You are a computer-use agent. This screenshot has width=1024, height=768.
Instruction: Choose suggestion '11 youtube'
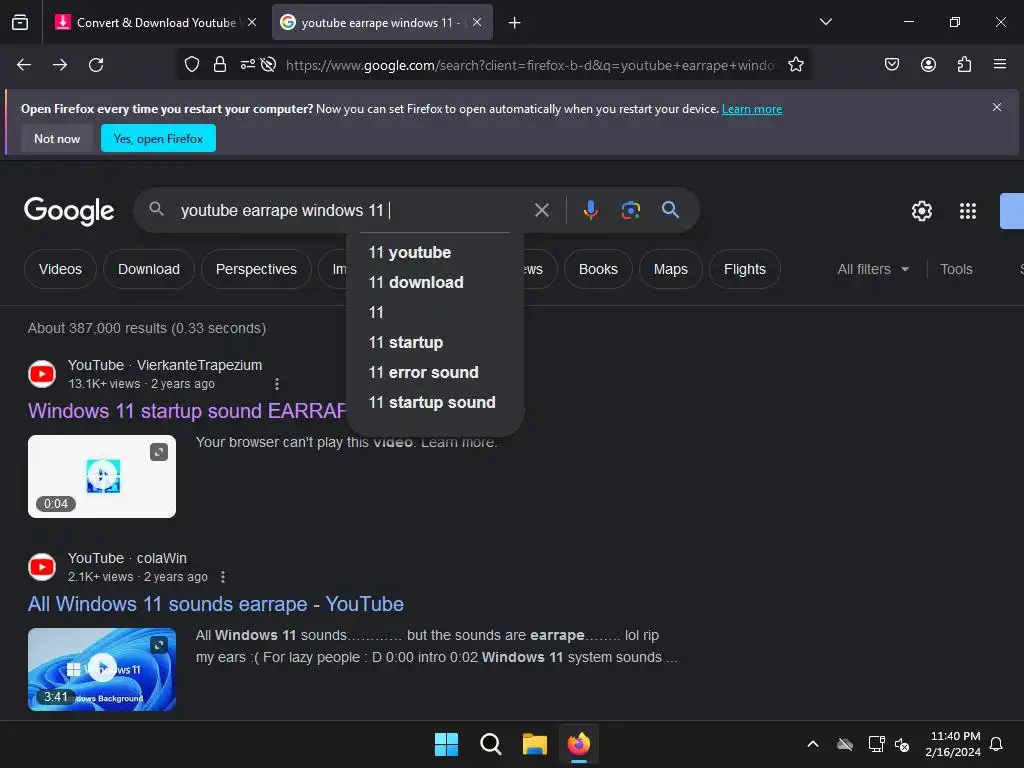click(435, 253)
